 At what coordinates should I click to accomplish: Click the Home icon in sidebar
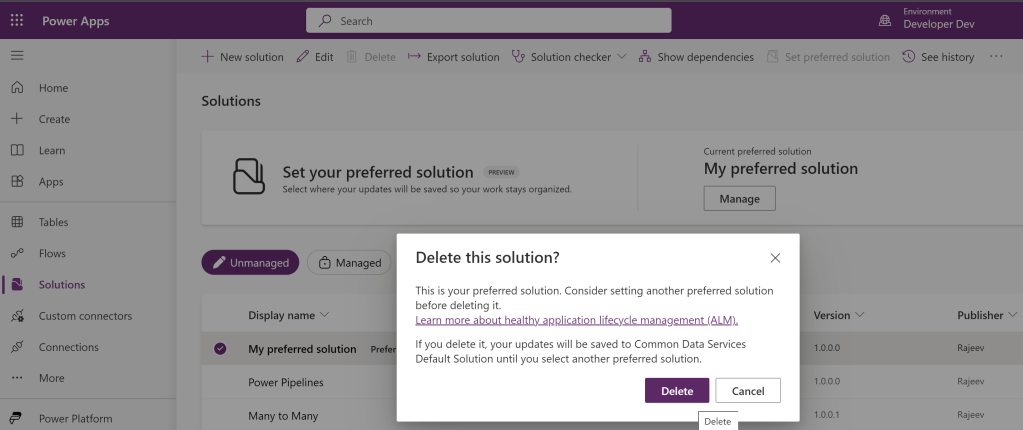(17, 88)
